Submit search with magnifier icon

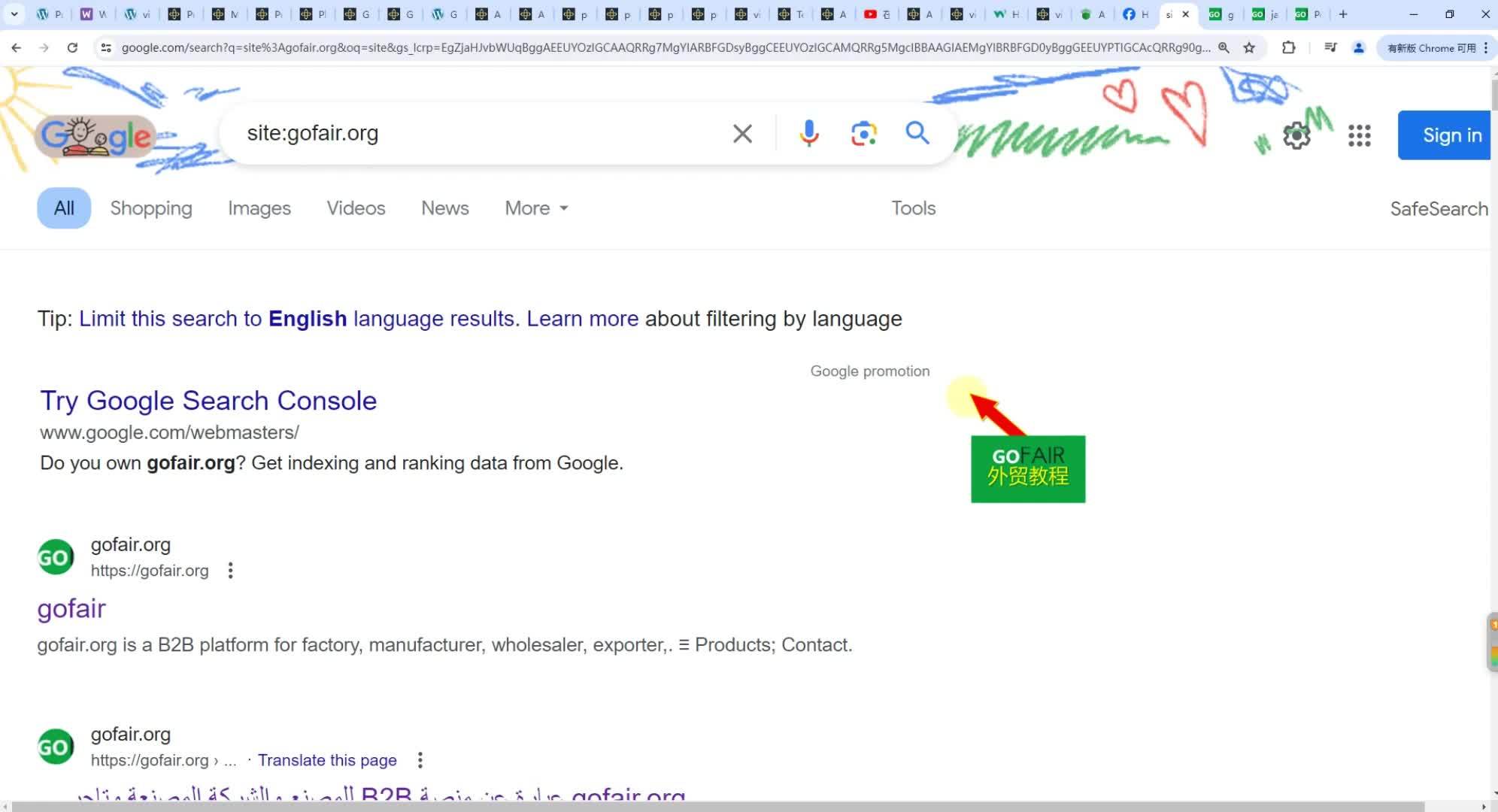tap(917, 133)
